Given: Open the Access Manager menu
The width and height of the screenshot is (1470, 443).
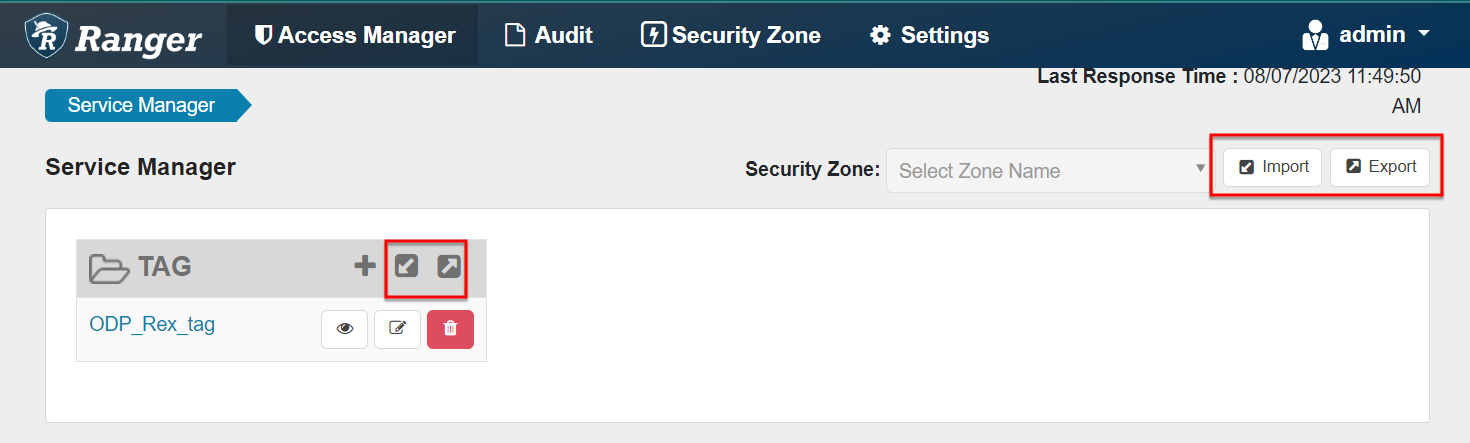Looking at the screenshot, I should point(355,36).
